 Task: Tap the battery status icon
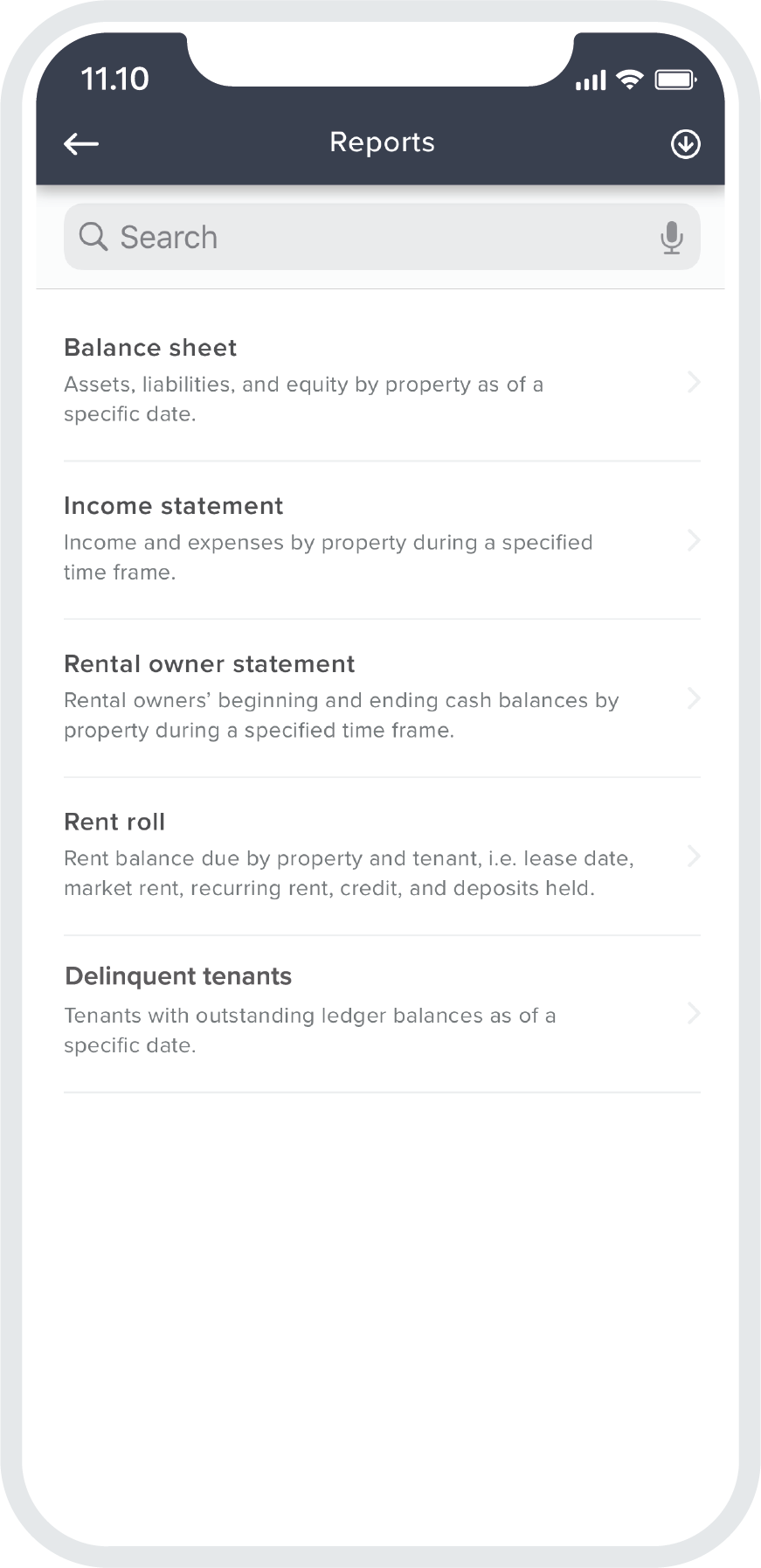coord(675,80)
